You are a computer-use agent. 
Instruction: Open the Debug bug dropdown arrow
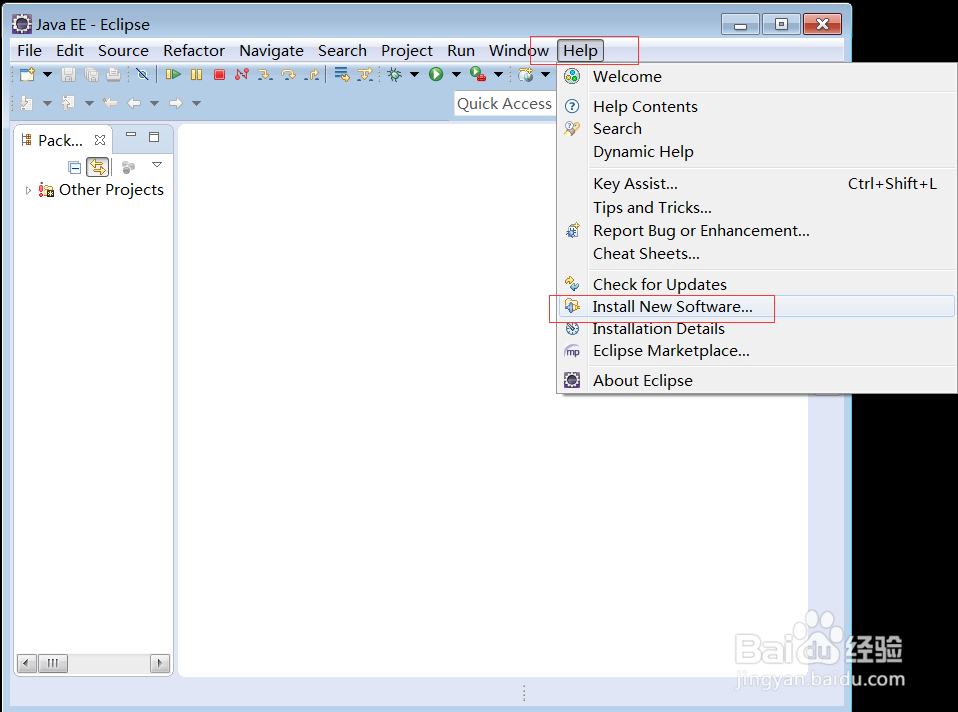click(414, 75)
